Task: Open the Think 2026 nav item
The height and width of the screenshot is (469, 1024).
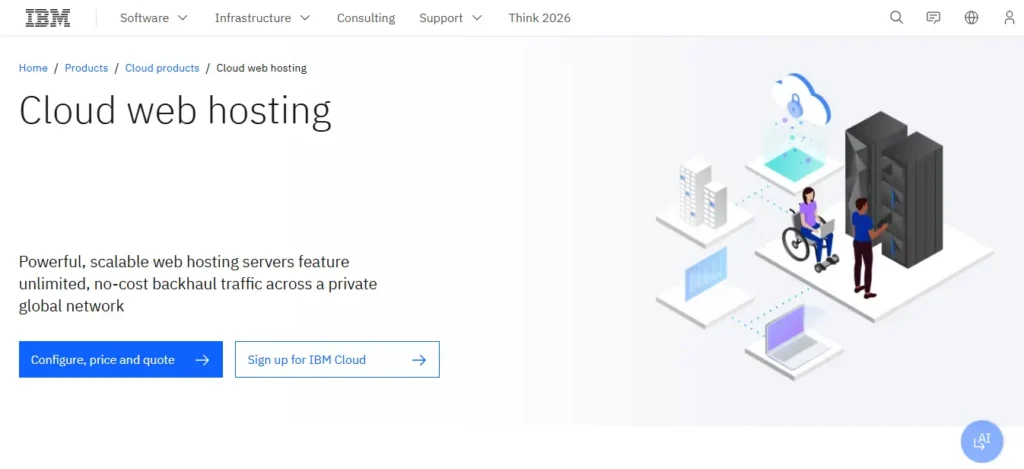Action: click(x=539, y=18)
